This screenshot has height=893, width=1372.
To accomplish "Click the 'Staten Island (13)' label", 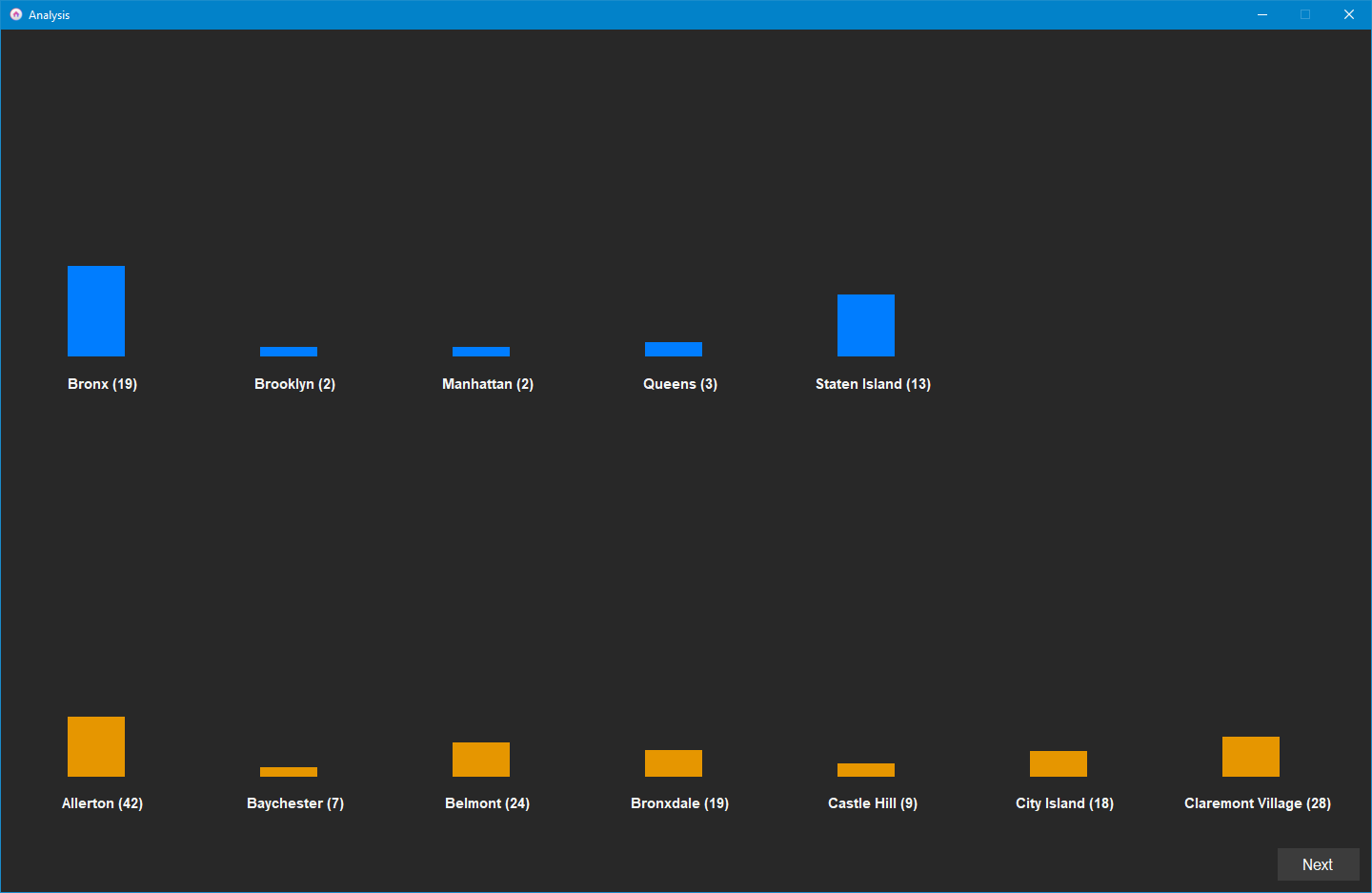I will 873,384.
